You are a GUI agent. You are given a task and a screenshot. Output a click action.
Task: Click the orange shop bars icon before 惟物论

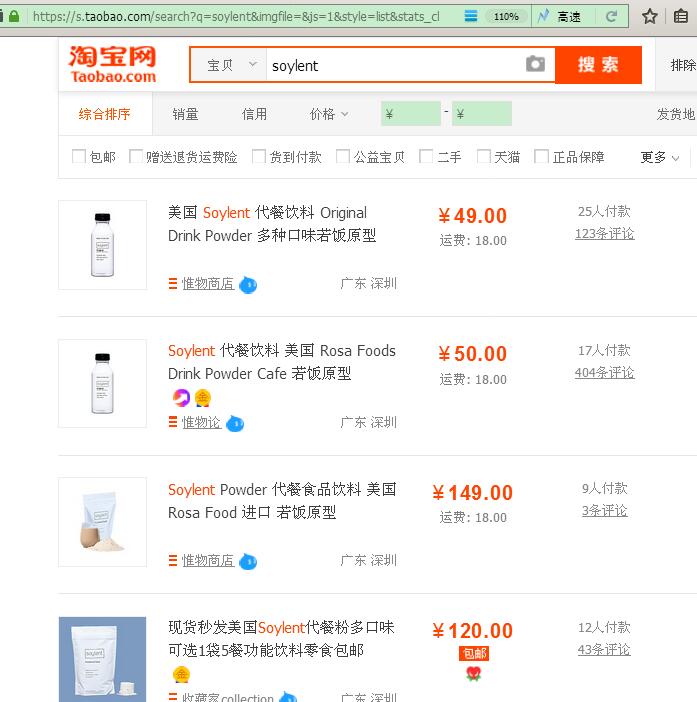[x=173, y=422]
